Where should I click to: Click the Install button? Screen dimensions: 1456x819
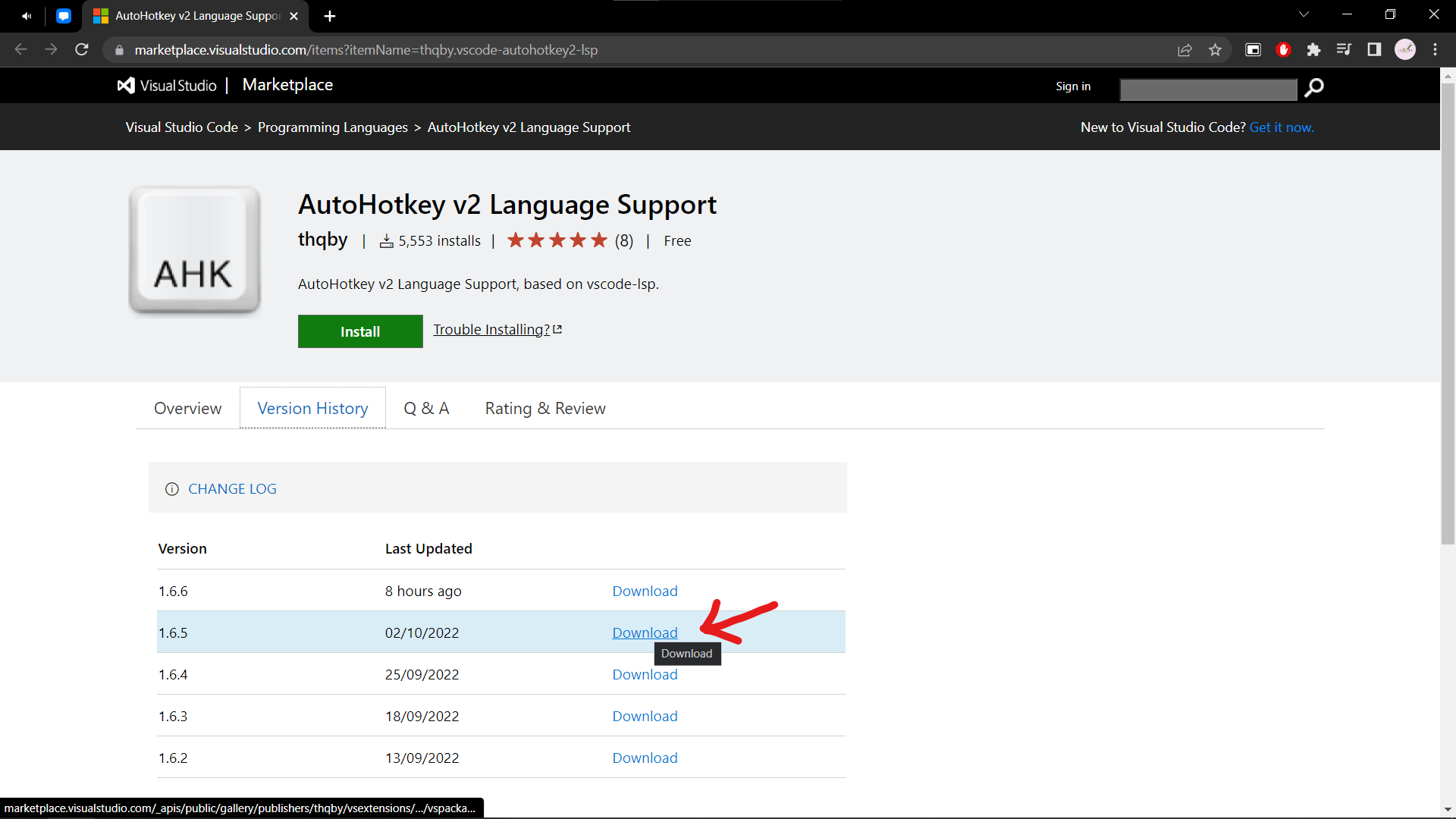pos(360,331)
